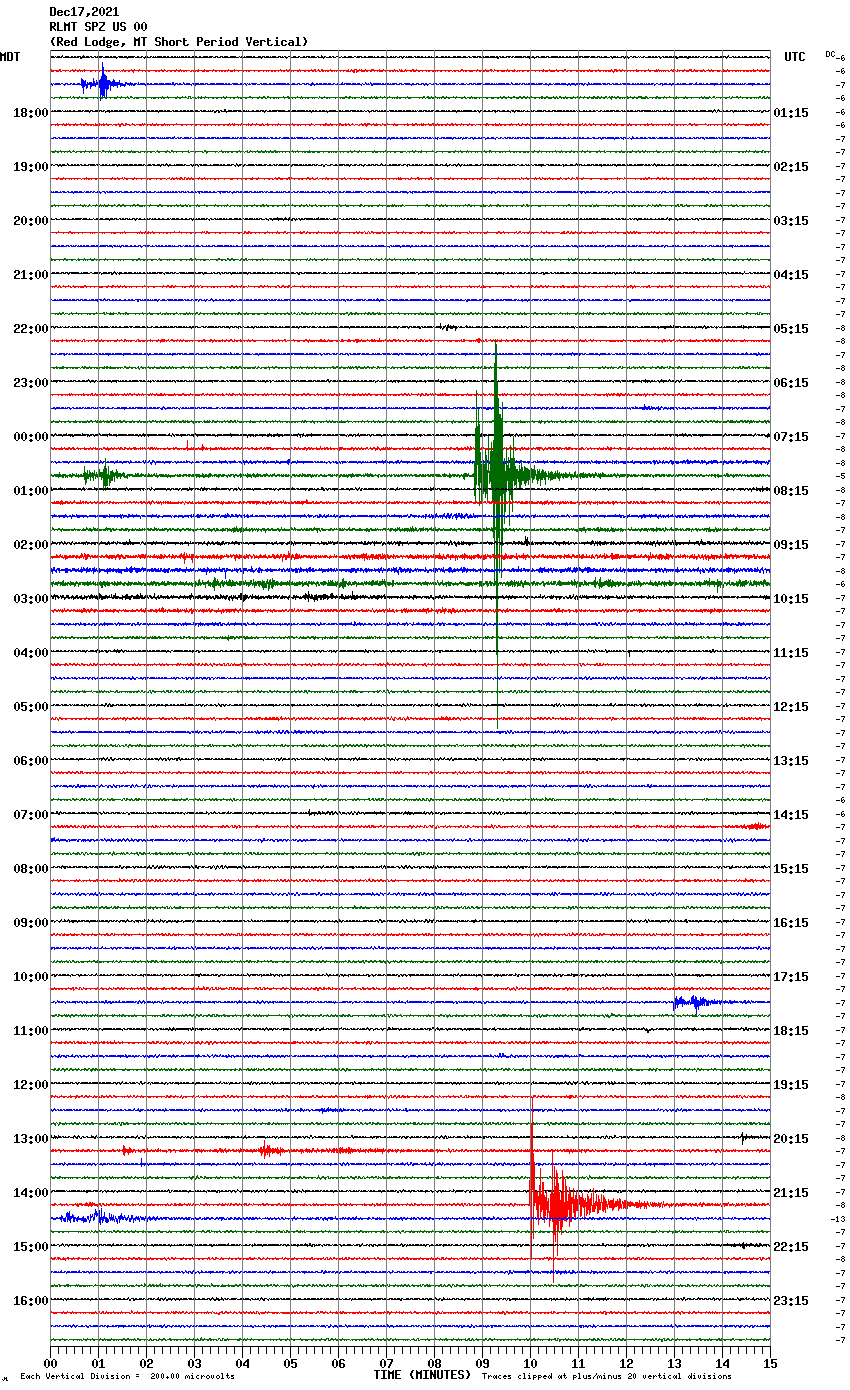Image resolution: width=850 pixels, height=1390 pixels.
Task: Click the 00:00 midnight MDT time label
Action: pyautogui.click(x=30, y=437)
